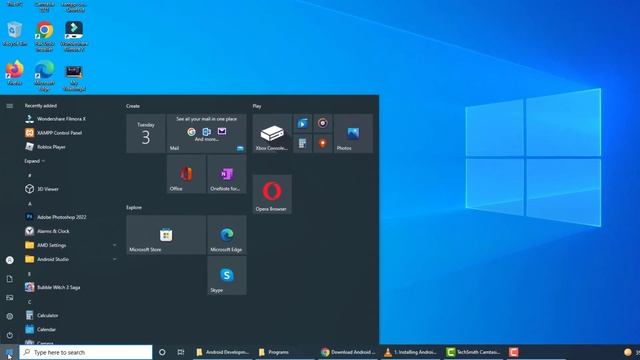Switch to TechSmith Camtasia taskbar window
Viewport: 640px width, 360px height.
[473, 352]
